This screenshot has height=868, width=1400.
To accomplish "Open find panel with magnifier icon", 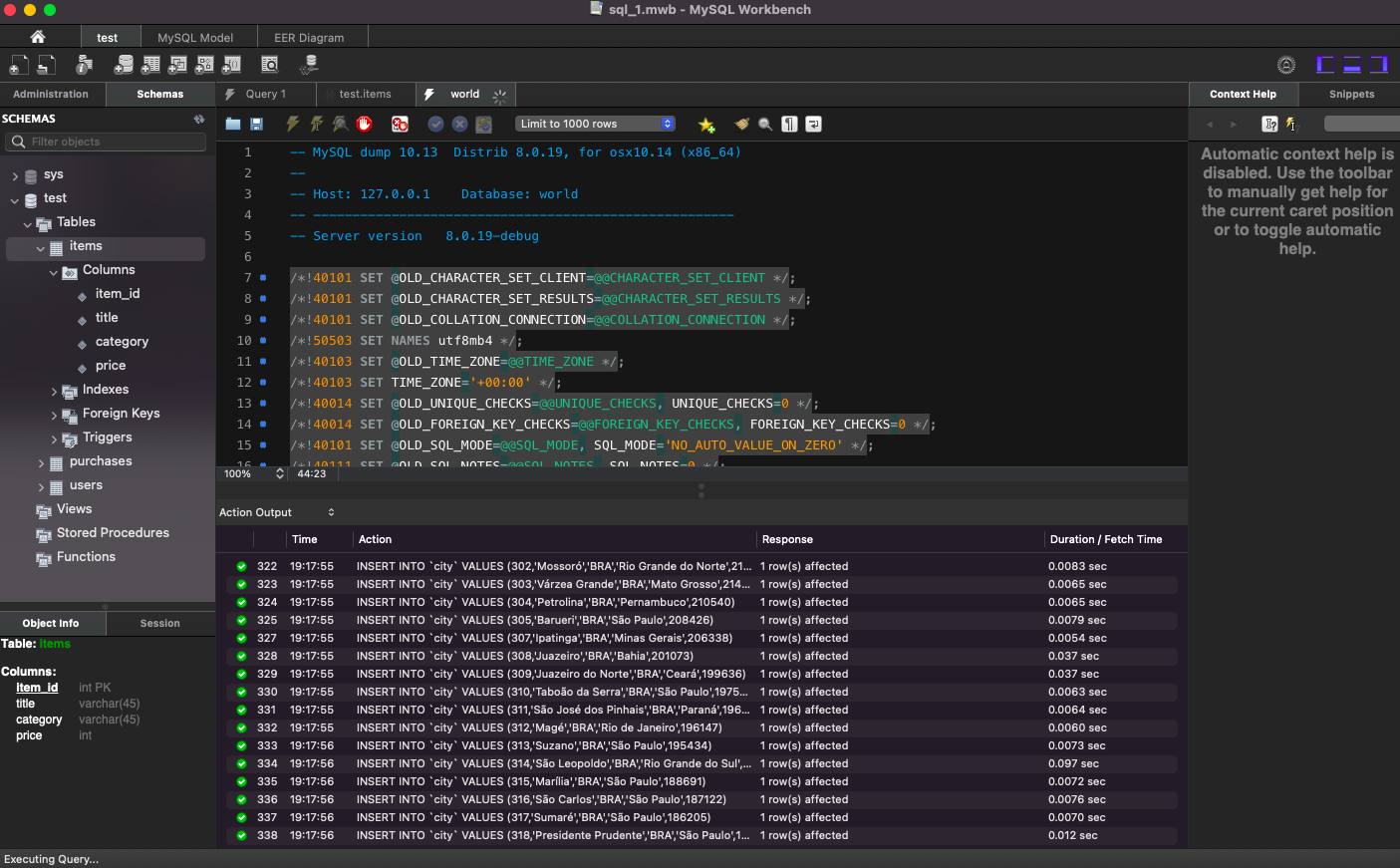I will (765, 124).
